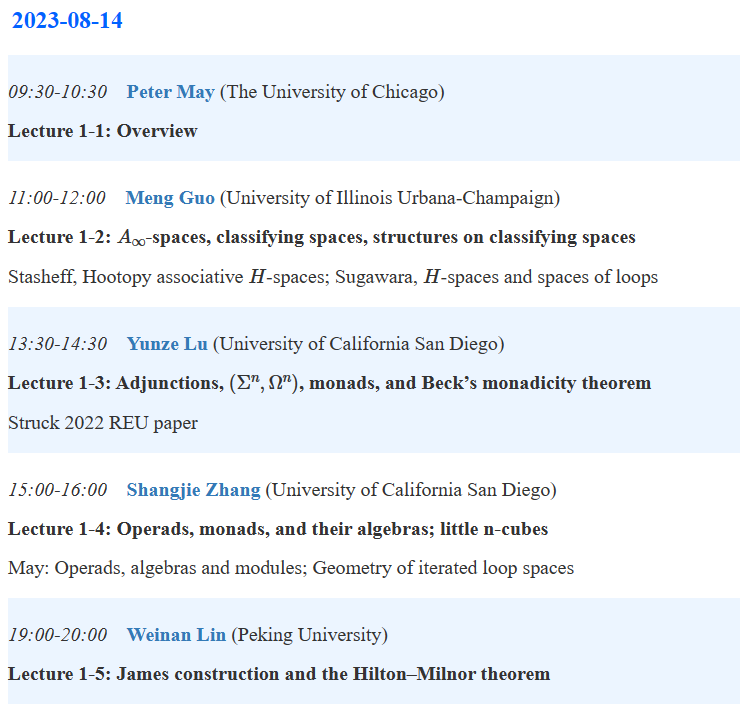This screenshot has width=749, height=713.
Task: Click the May: Operads, algebras reference line
Action: [291, 568]
